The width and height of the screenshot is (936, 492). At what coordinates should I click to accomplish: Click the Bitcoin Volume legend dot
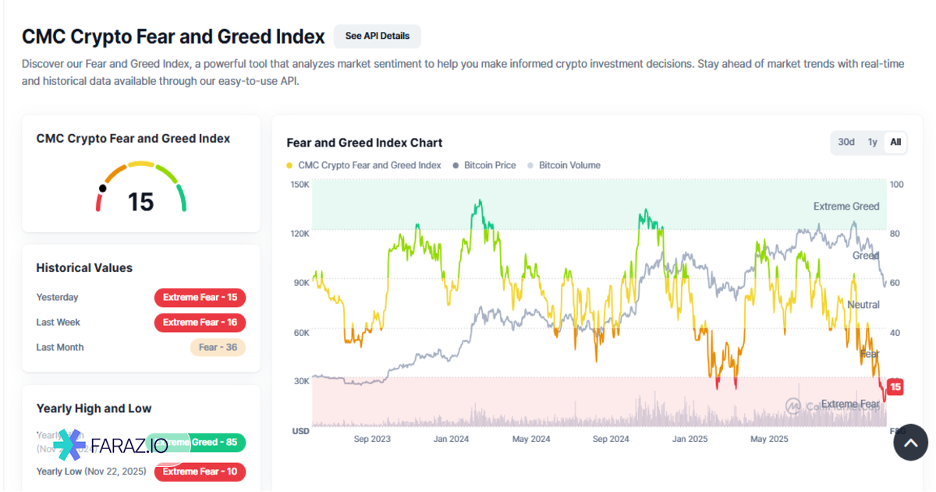point(531,165)
